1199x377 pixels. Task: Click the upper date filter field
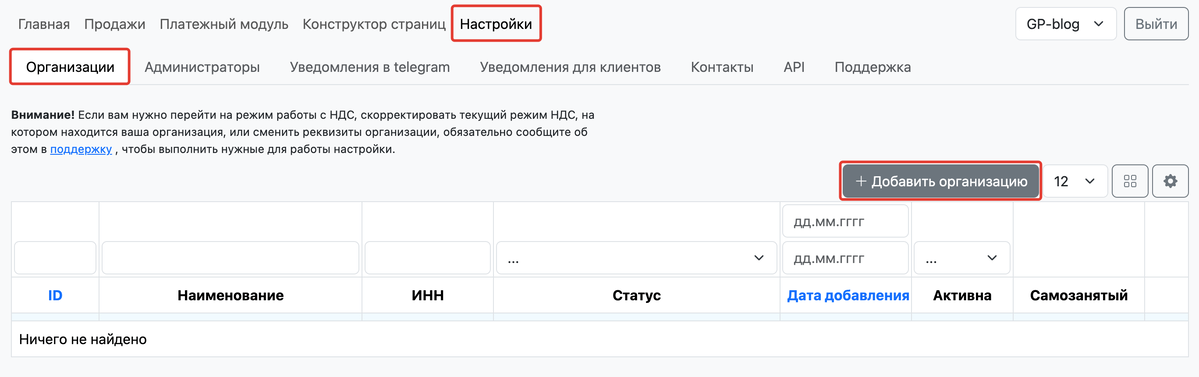click(x=845, y=221)
